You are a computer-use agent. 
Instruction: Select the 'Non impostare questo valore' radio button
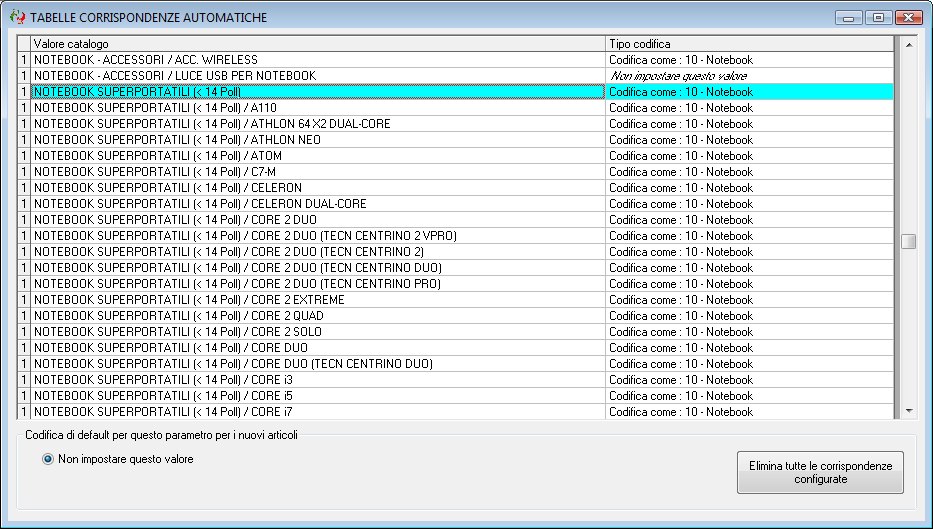(x=48, y=459)
